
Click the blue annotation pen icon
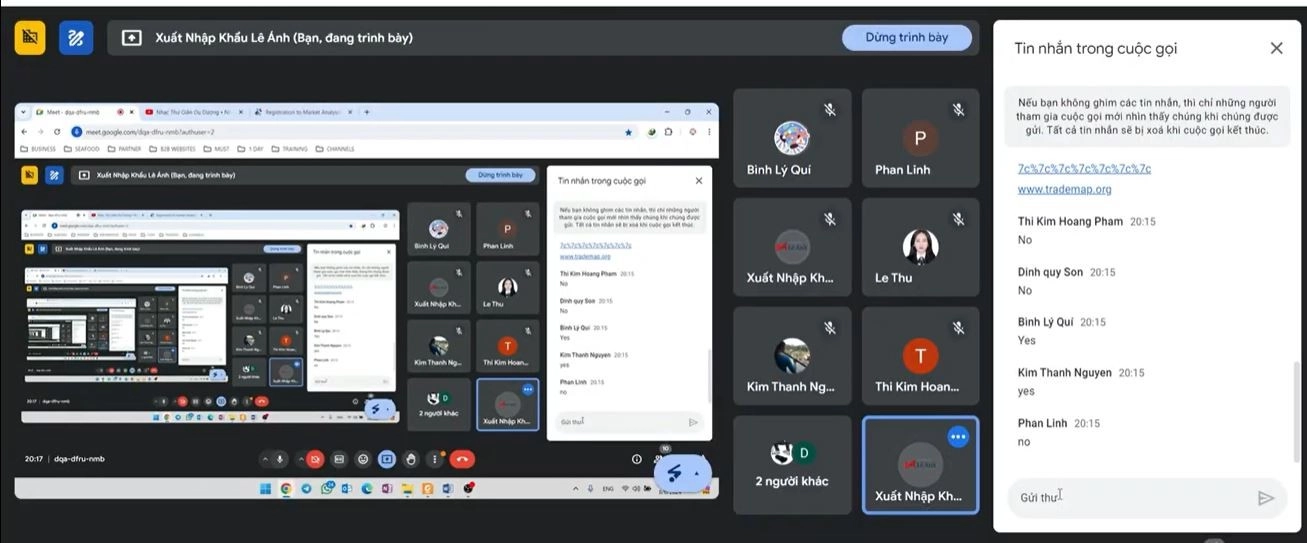coord(75,38)
